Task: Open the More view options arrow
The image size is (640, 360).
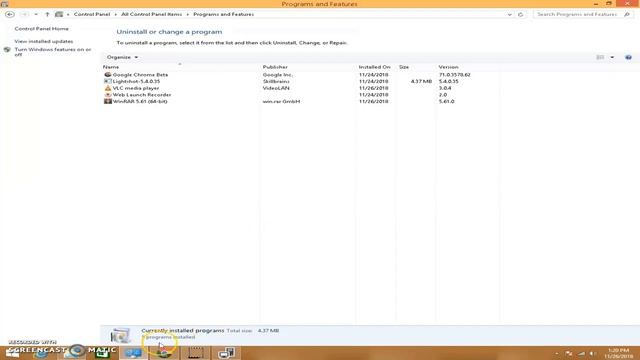Action: [x=612, y=57]
